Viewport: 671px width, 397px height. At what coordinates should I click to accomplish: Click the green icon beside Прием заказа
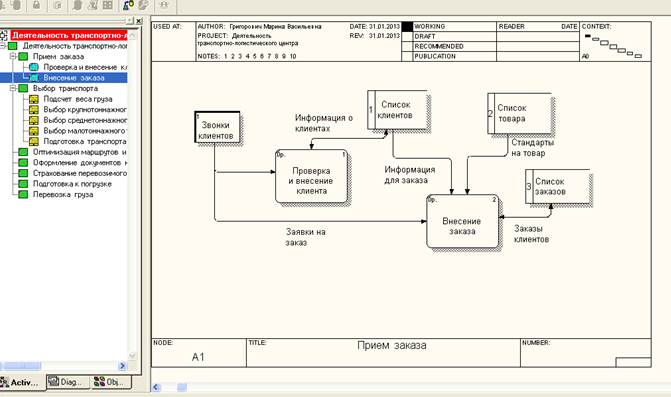23,56
